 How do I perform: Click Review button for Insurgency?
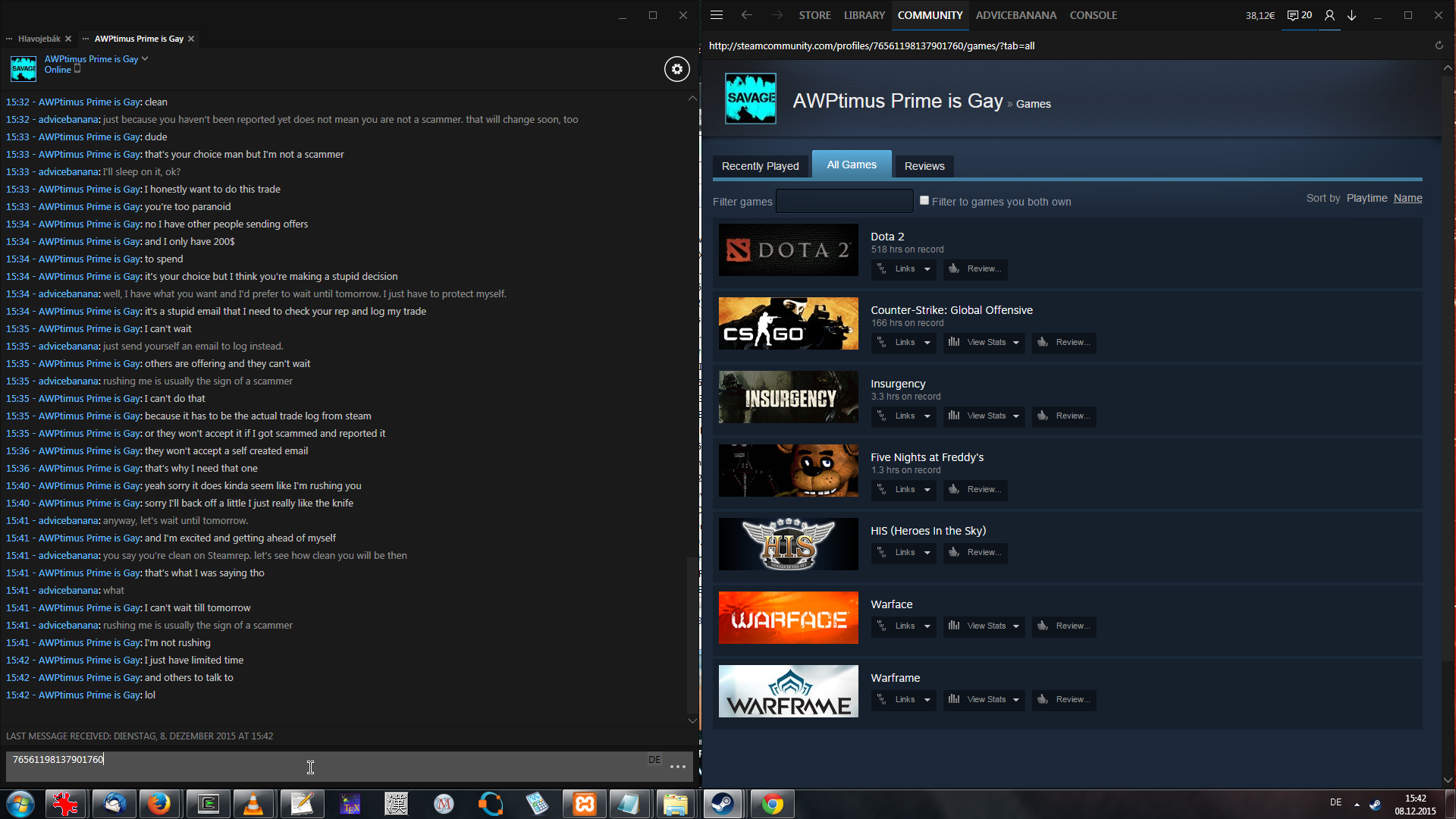tap(1064, 416)
